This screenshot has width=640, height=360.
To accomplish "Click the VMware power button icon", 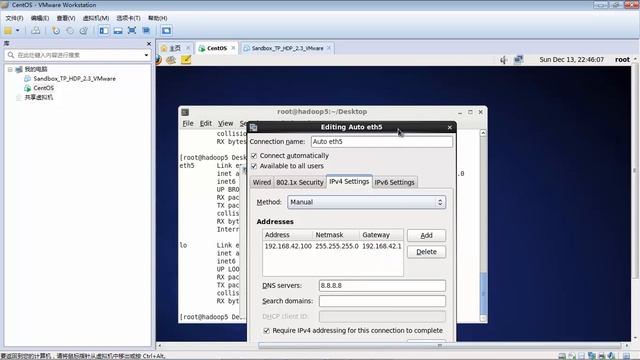I will click(8, 31).
